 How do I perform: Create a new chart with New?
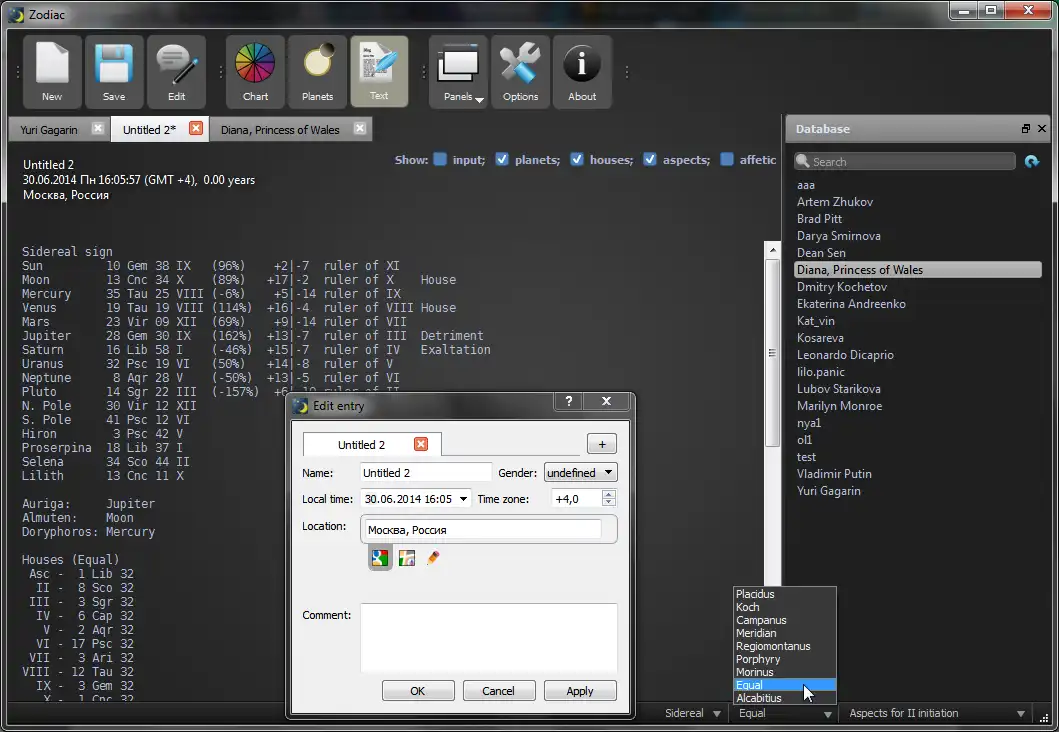point(52,72)
